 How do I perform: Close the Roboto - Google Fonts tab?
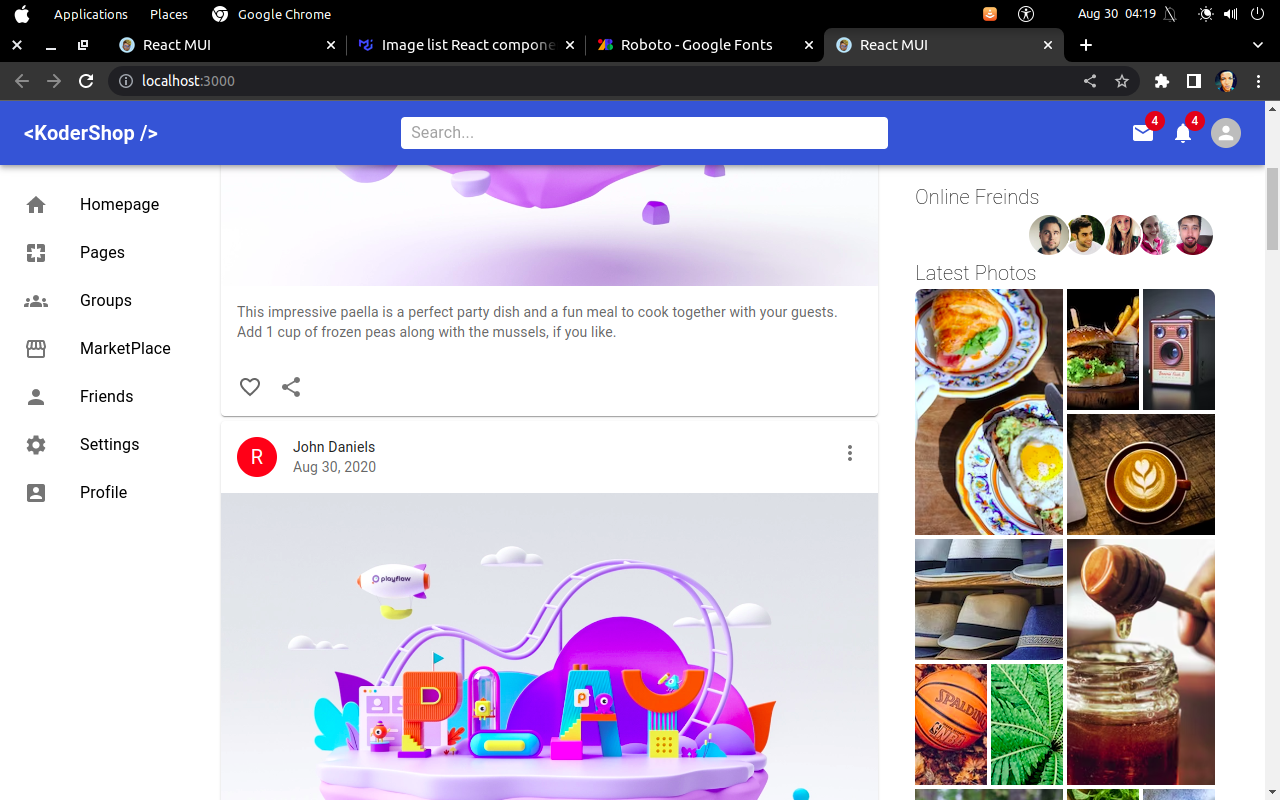pyautogui.click(x=809, y=45)
